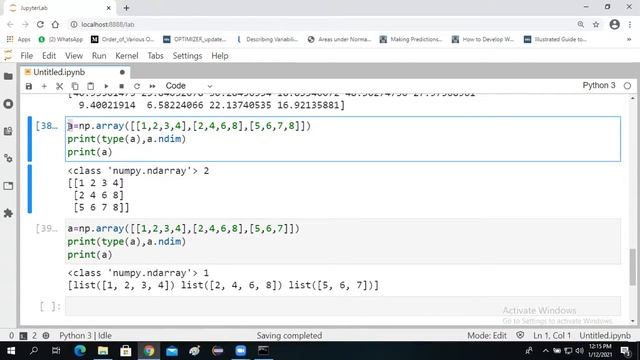
Task: Run the selected cell
Action: point(106,86)
